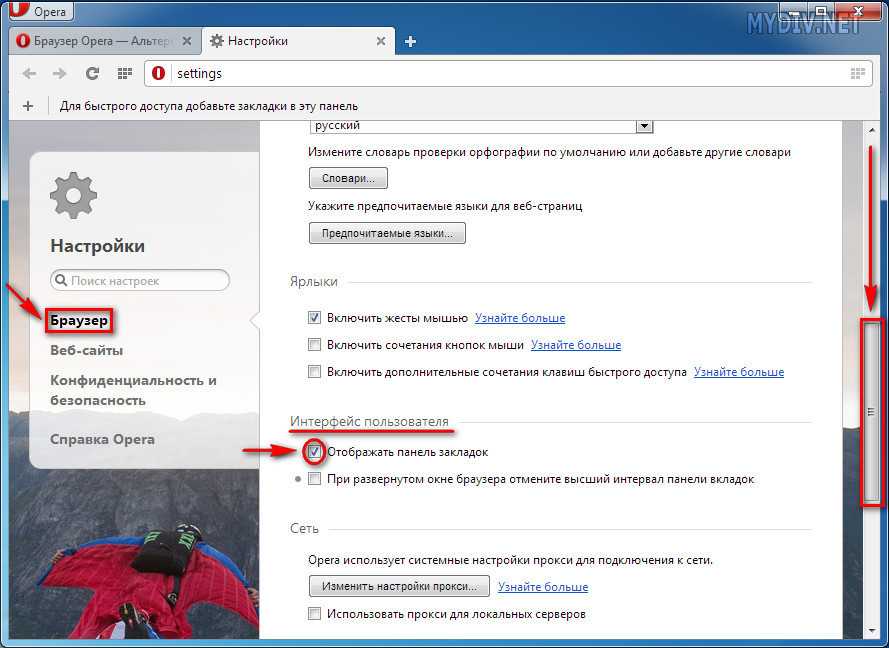
Task: Click the Сеть section heading
Action: pyautogui.click(x=304, y=528)
